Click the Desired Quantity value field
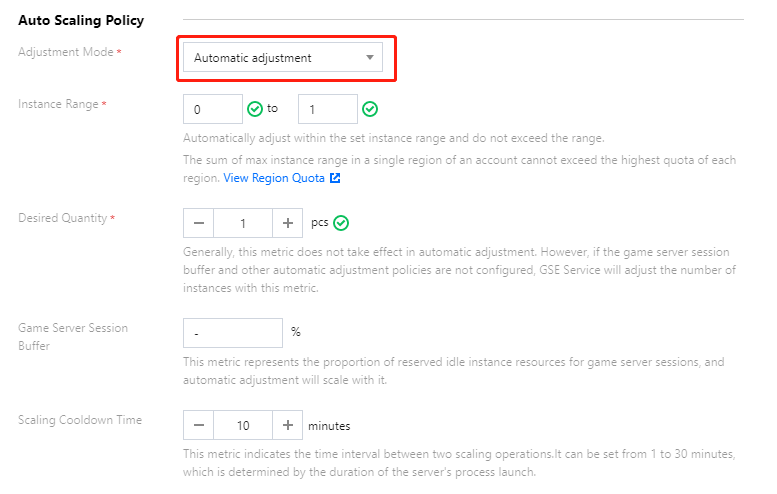 (x=243, y=223)
